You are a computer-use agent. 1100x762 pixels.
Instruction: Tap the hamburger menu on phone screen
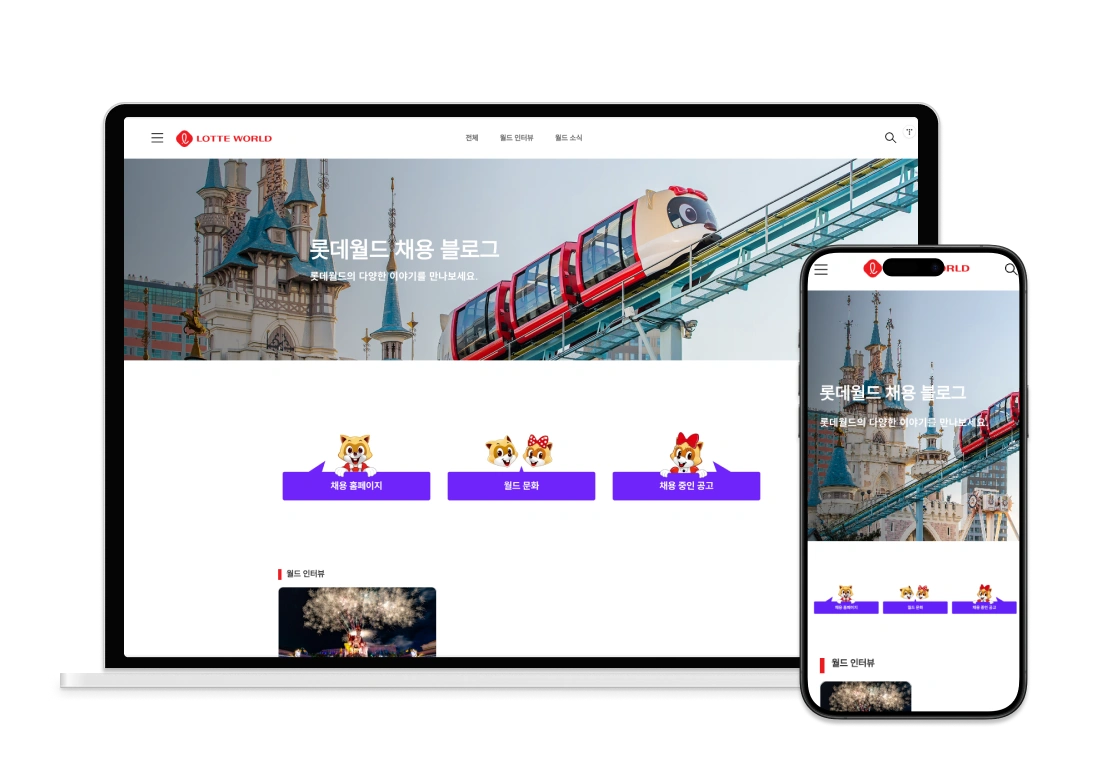(821, 270)
